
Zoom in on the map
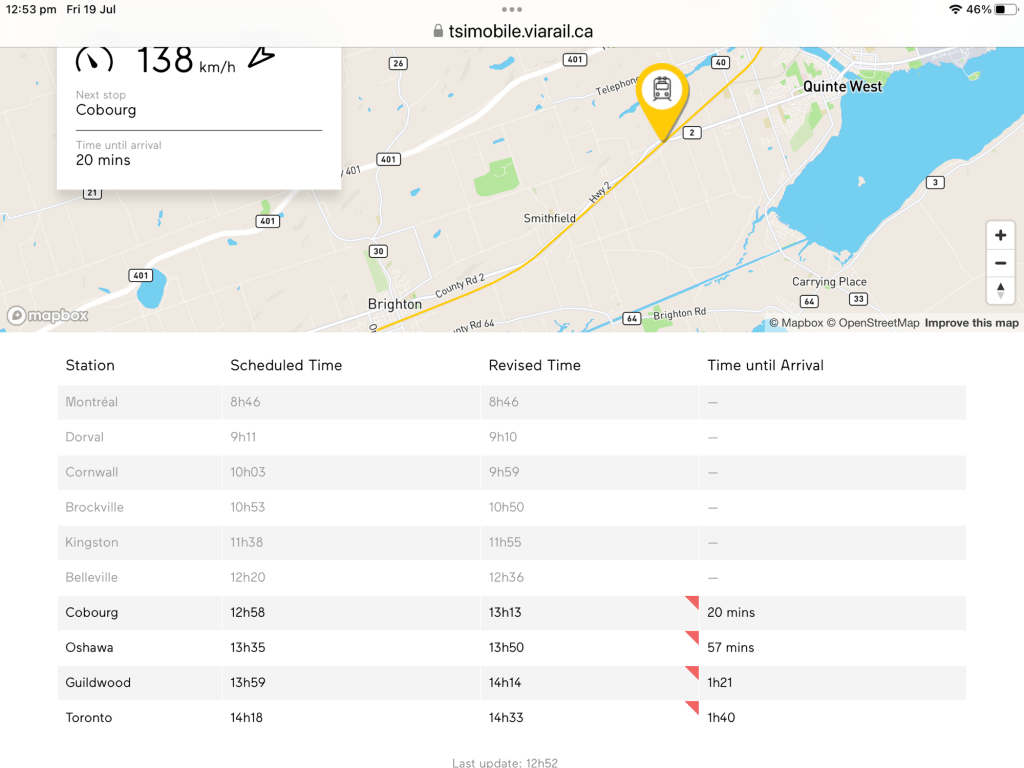(x=1000, y=236)
